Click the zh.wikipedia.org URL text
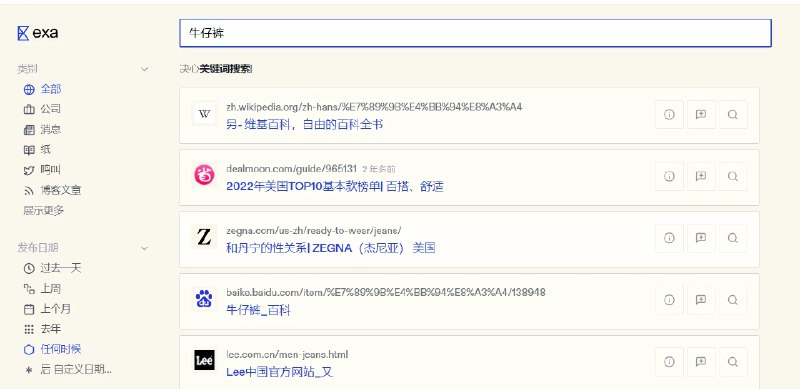 (374, 107)
